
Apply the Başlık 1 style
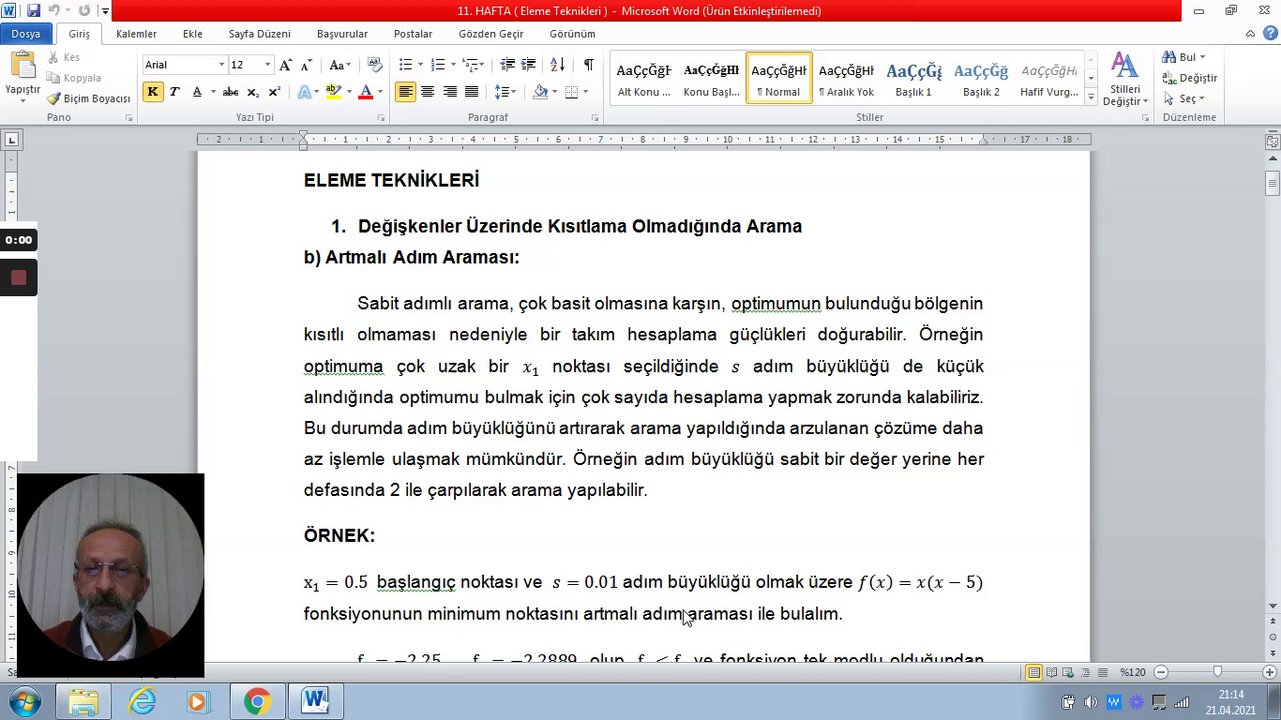913,78
